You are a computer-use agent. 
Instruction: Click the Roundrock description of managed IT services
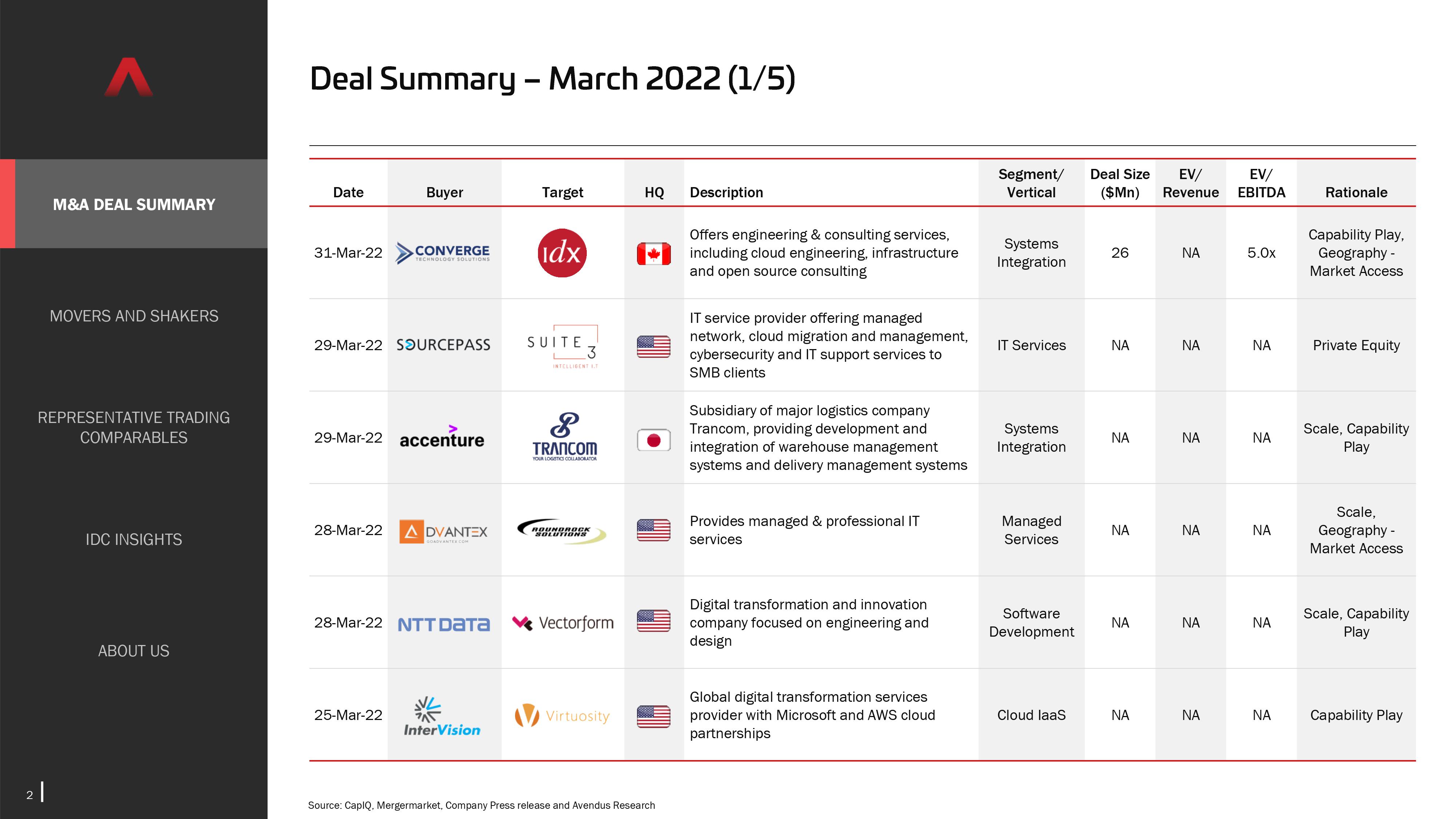click(x=804, y=530)
